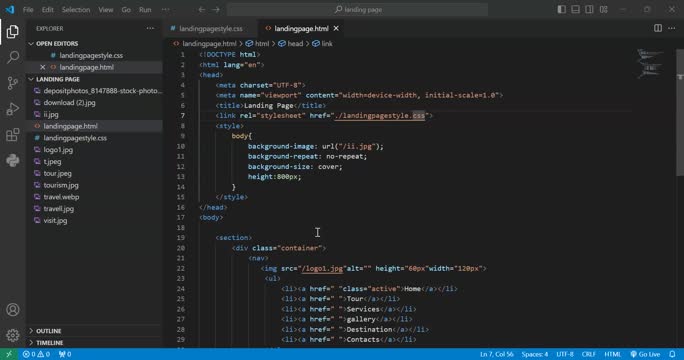Open t.jpeg file
684x360 pixels.
click(52, 161)
